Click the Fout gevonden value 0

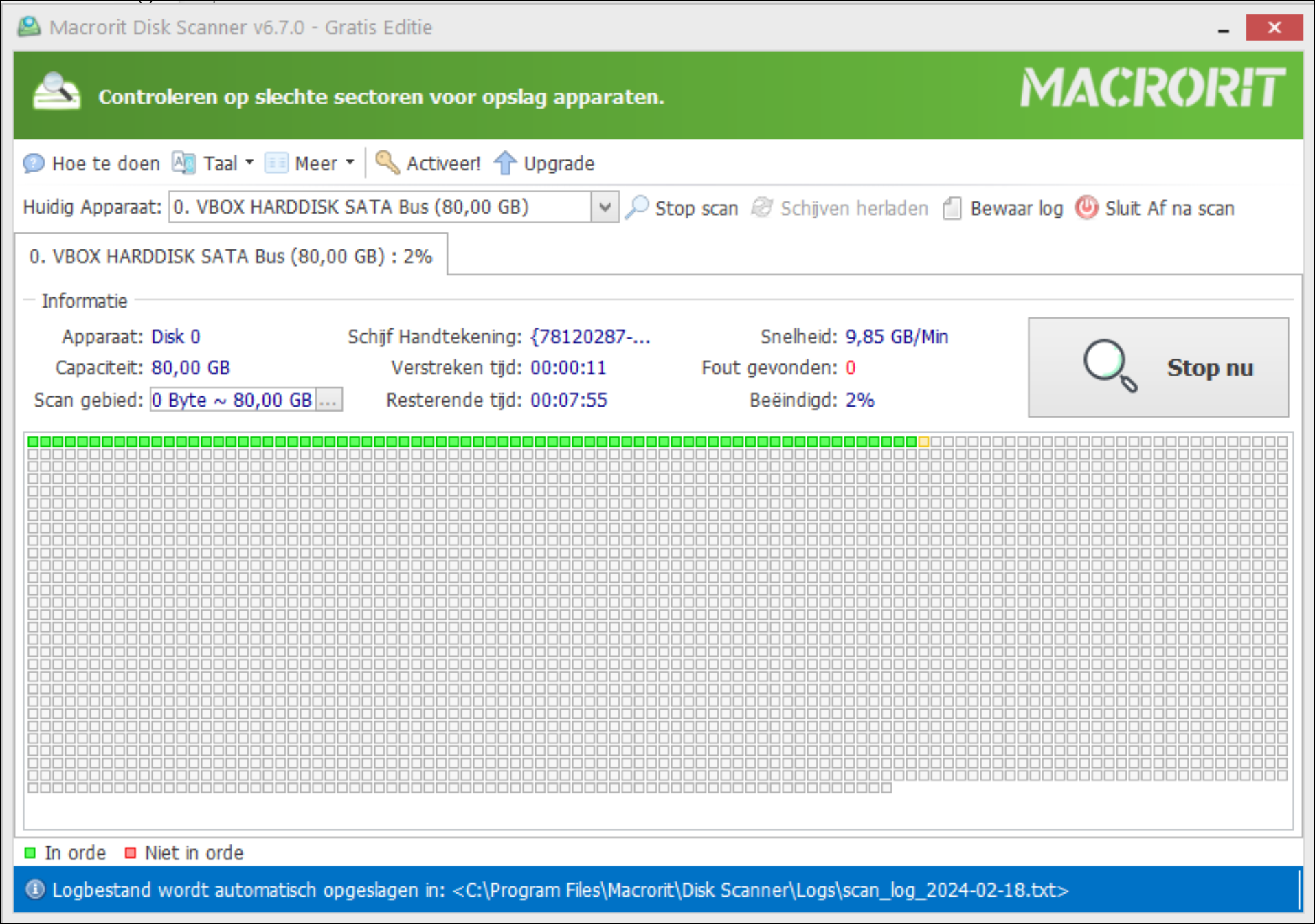pyautogui.click(x=851, y=368)
